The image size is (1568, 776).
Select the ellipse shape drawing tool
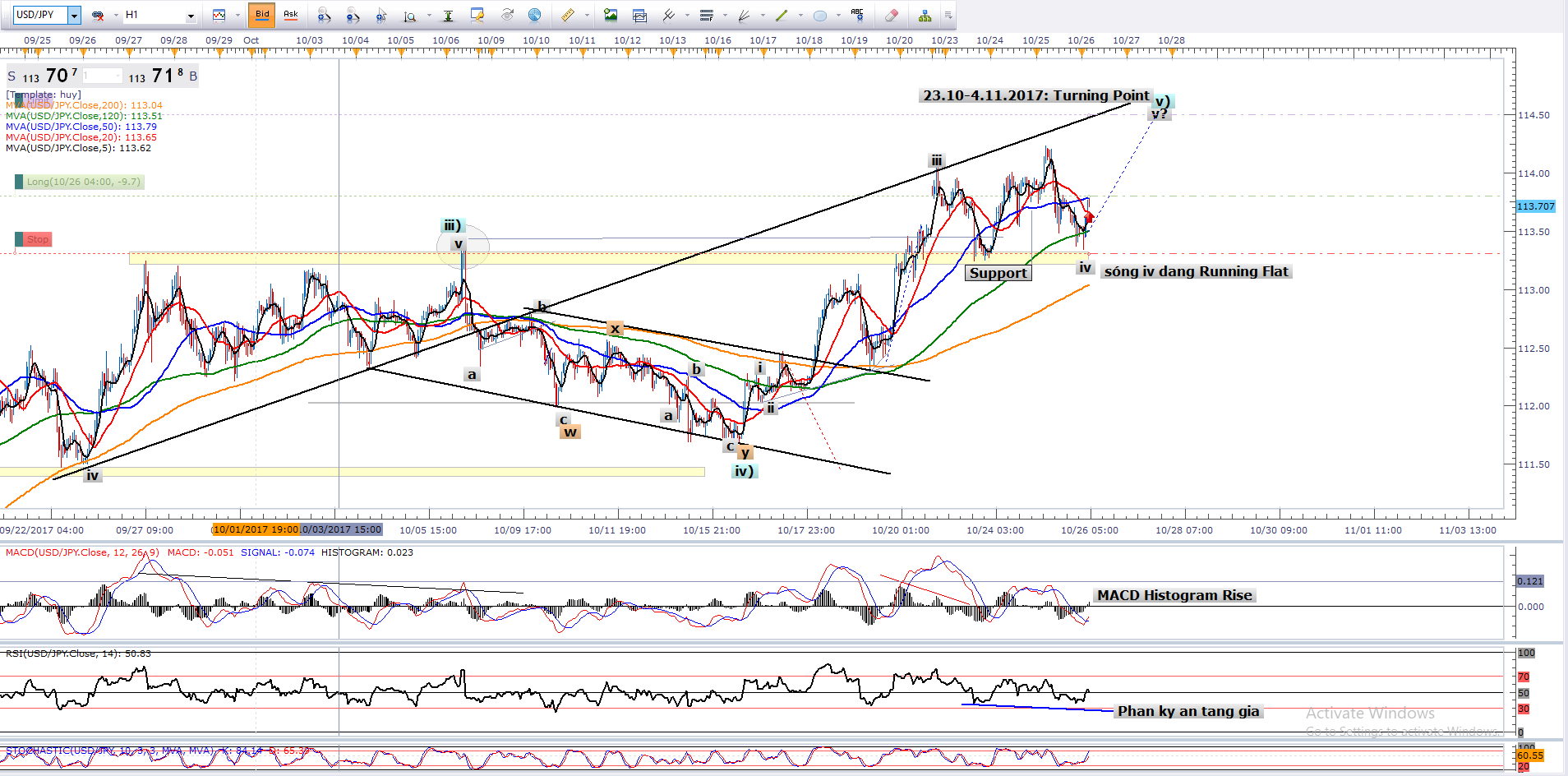(819, 15)
